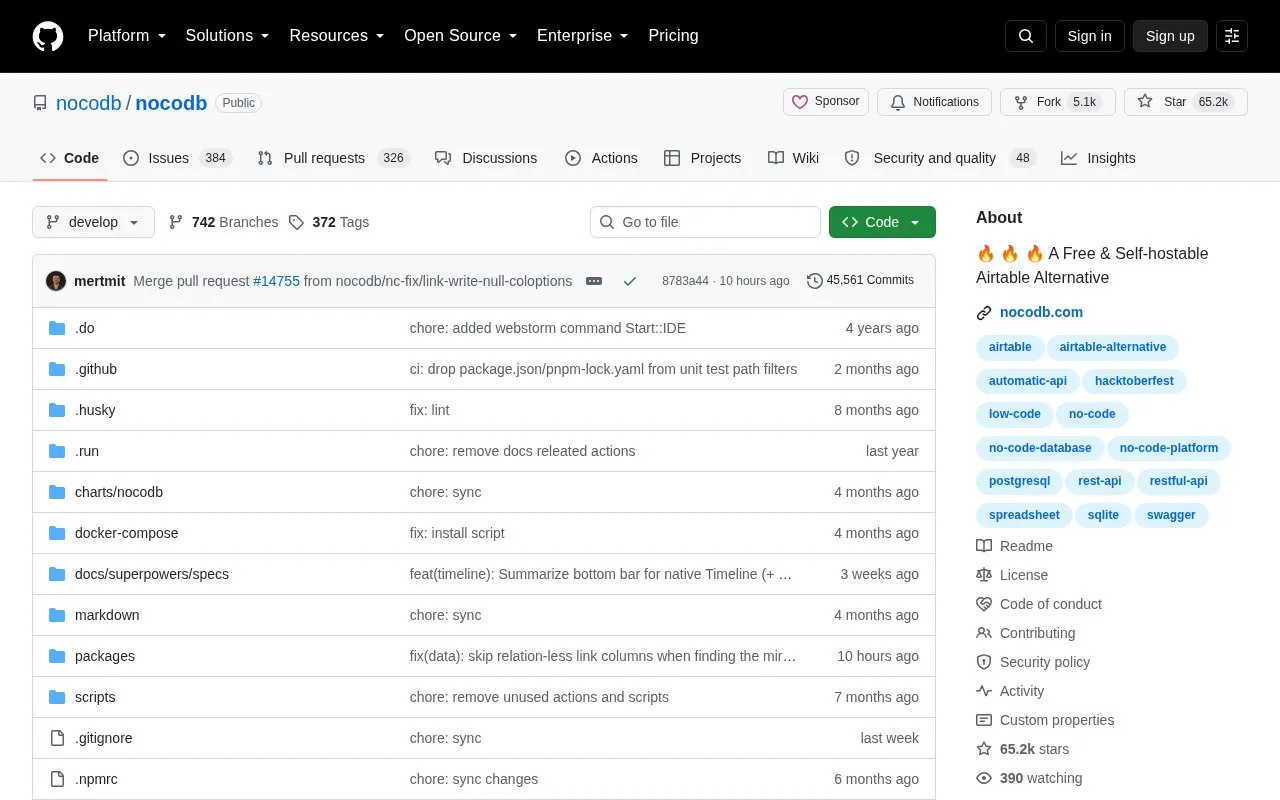The image size is (1280, 800).
Task: Open the docker-compose folder
Action: coord(127,533)
